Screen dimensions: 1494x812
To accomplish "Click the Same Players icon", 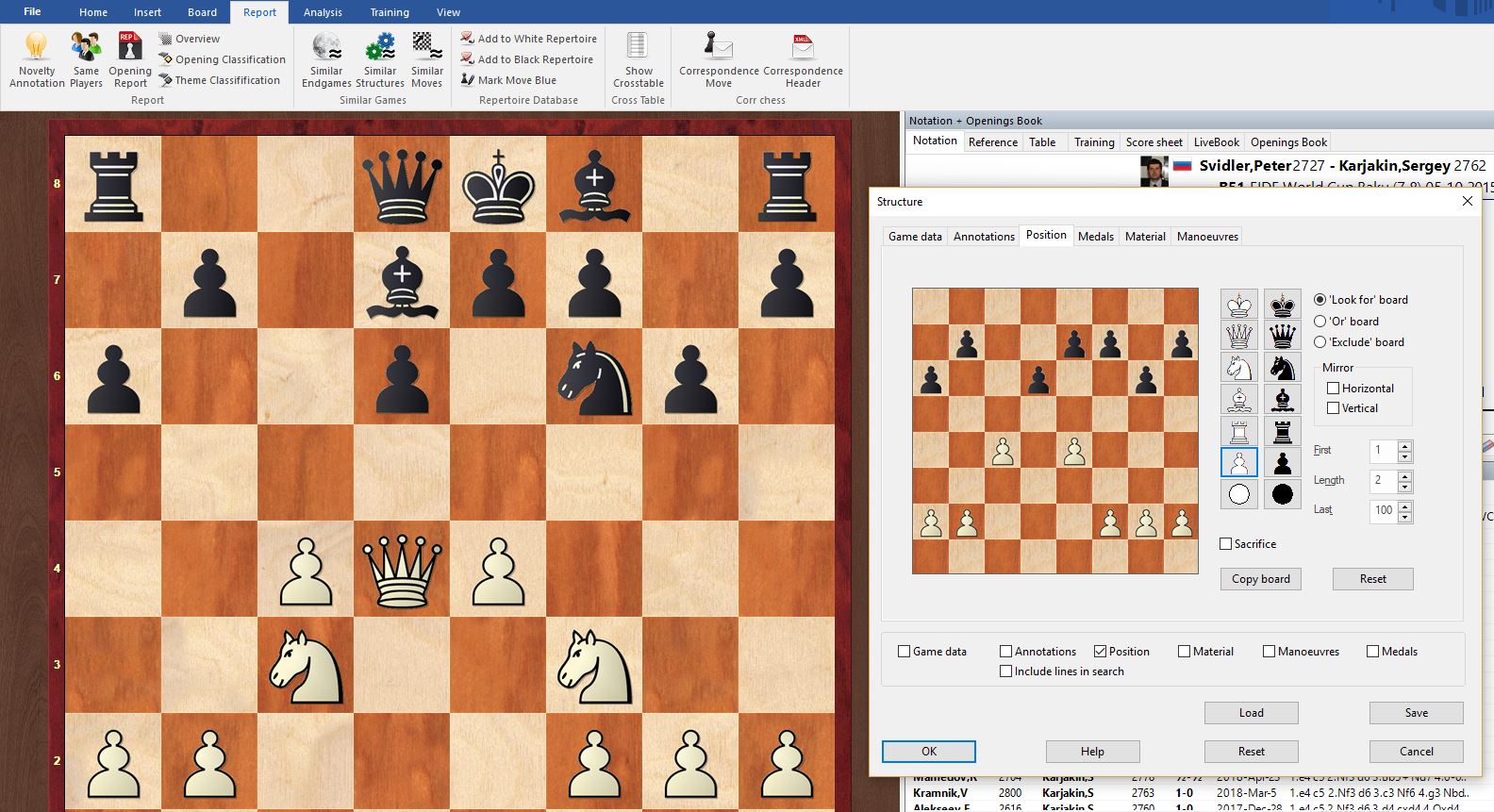I will 86,59.
